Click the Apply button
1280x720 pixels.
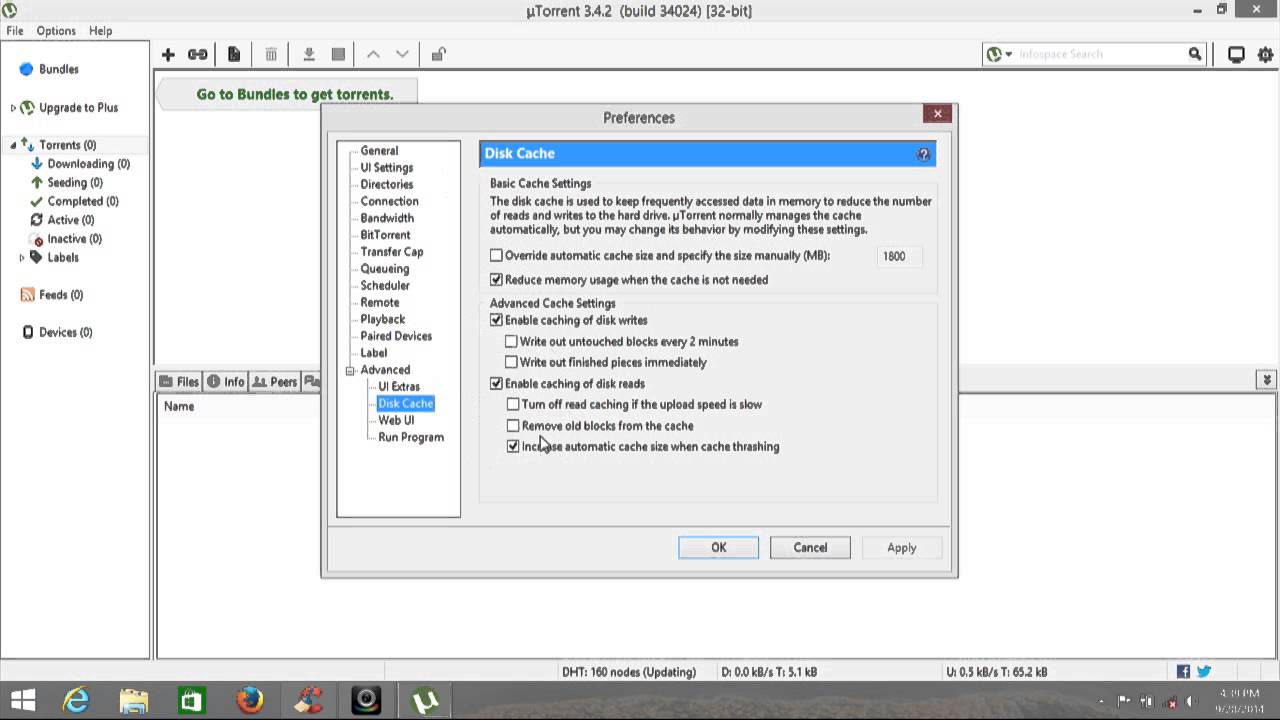[902, 548]
